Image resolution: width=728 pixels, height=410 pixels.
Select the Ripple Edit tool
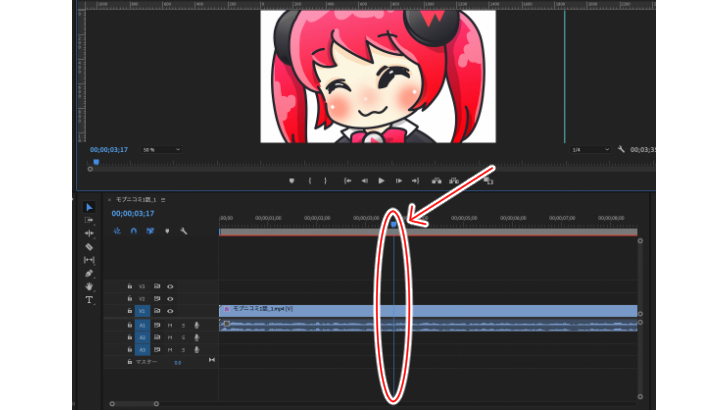coord(89,233)
